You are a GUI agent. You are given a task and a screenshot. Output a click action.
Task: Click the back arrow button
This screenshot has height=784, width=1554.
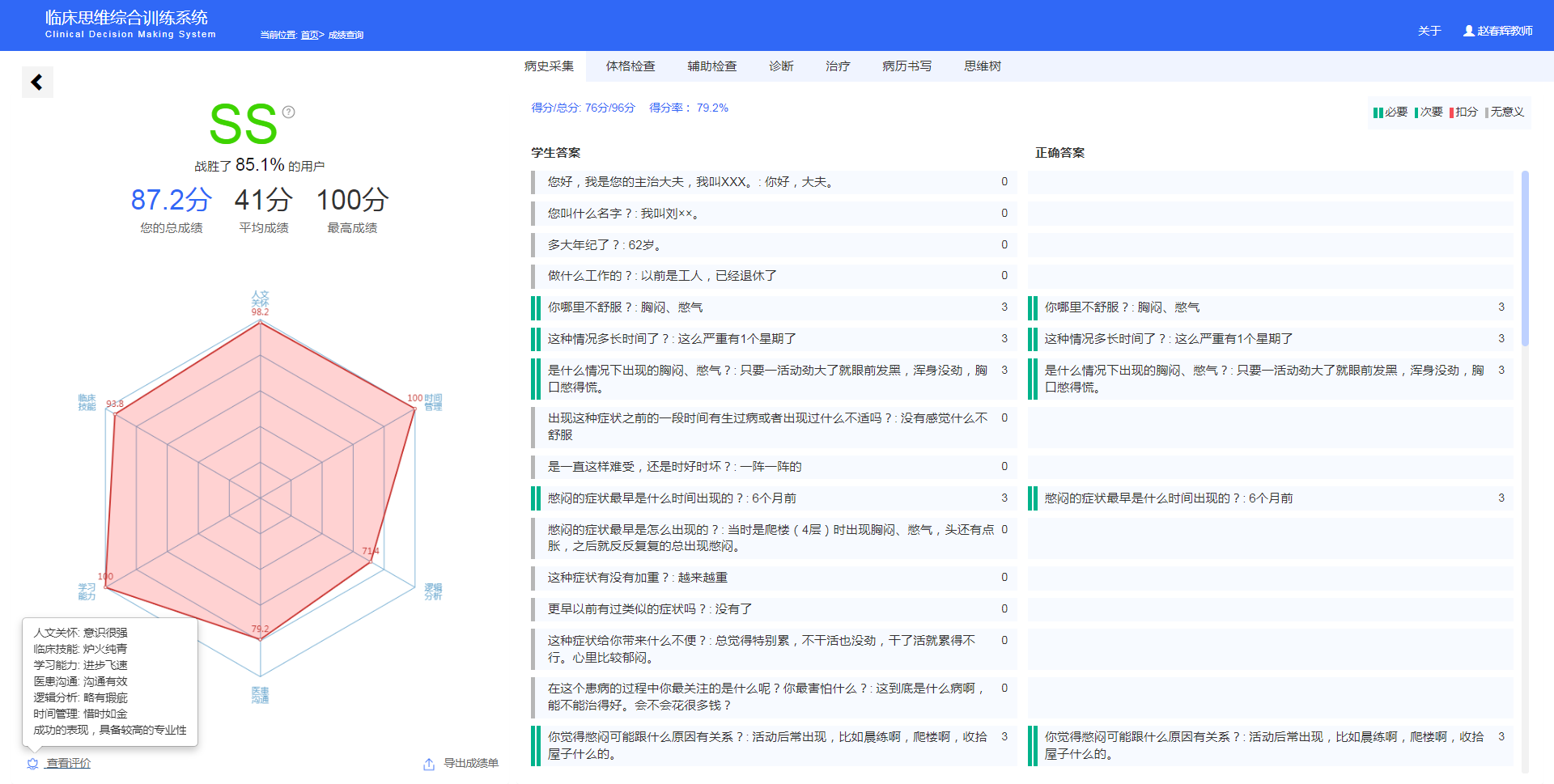tap(37, 82)
